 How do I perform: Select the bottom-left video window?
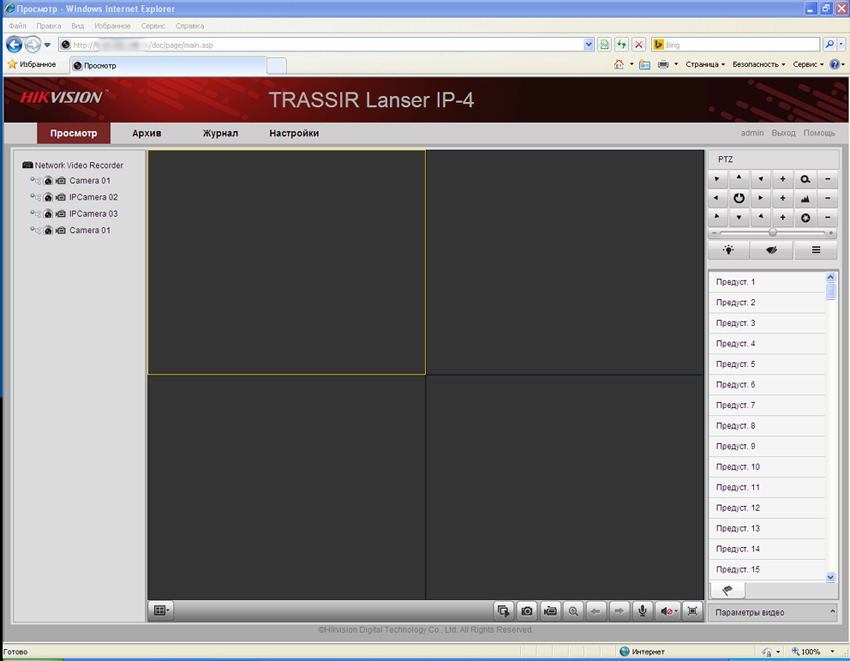[286, 487]
